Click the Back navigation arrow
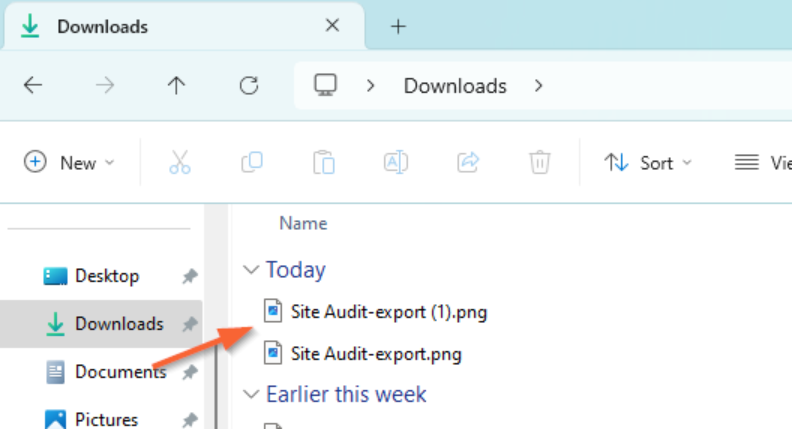Image resolution: width=792 pixels, height=429 pixels. tap(33, 85)
